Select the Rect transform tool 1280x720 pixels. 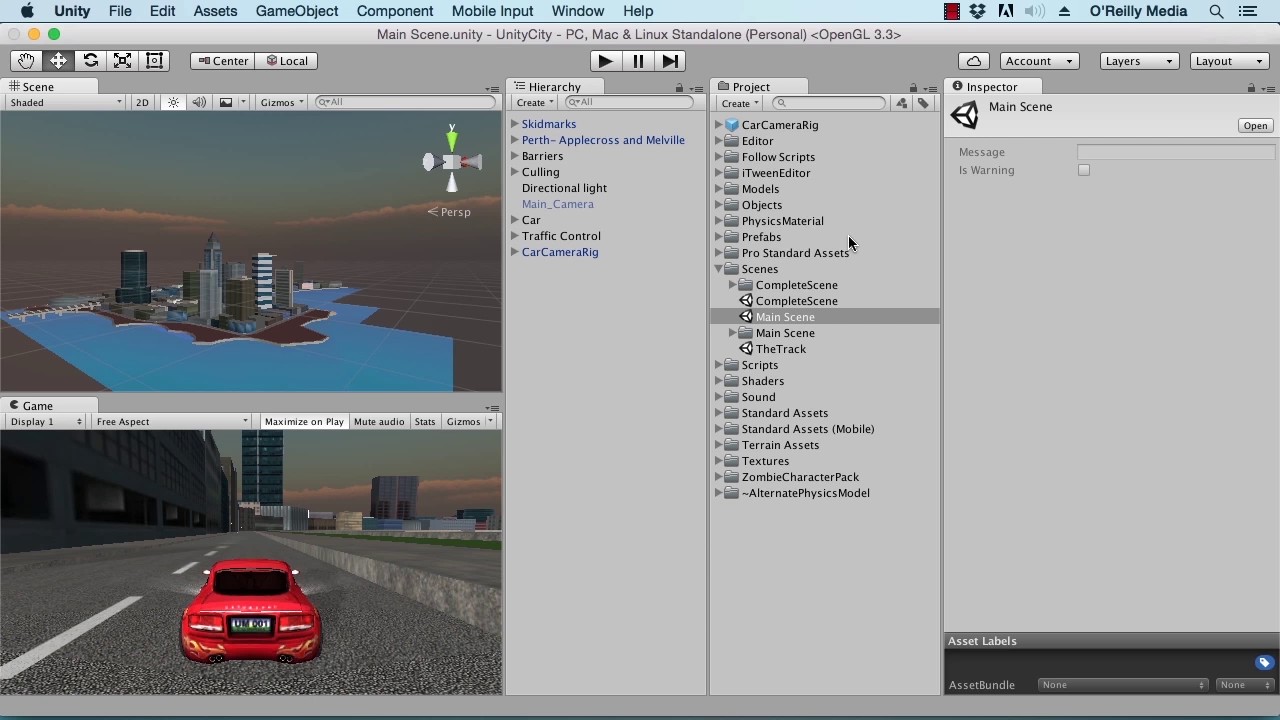(154, 61)
